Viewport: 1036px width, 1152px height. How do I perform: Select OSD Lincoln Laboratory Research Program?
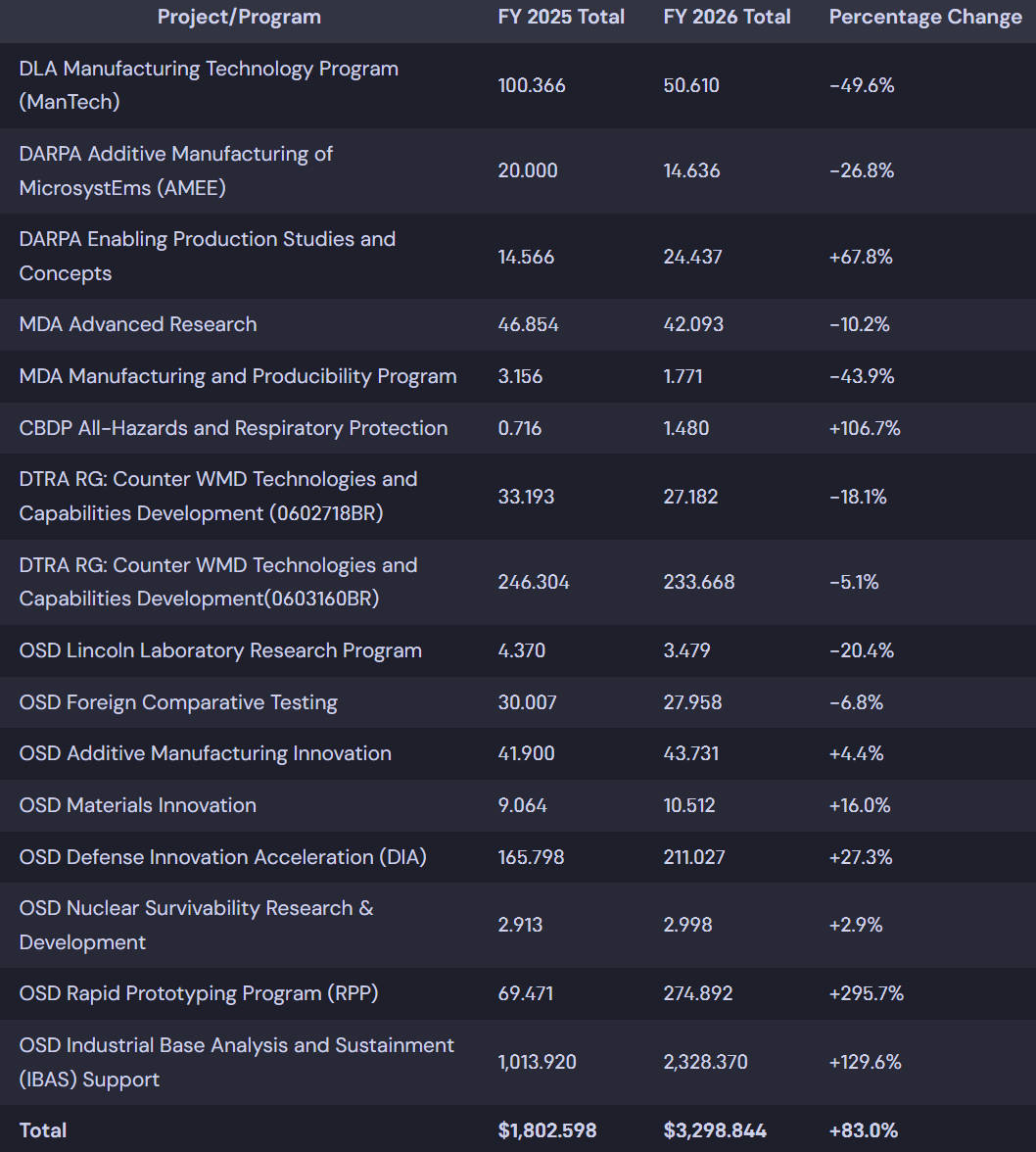coord(220,650)
